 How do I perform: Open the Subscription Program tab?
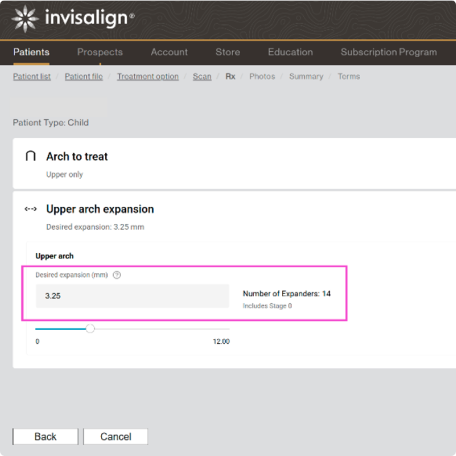click(x=389, y=52)
